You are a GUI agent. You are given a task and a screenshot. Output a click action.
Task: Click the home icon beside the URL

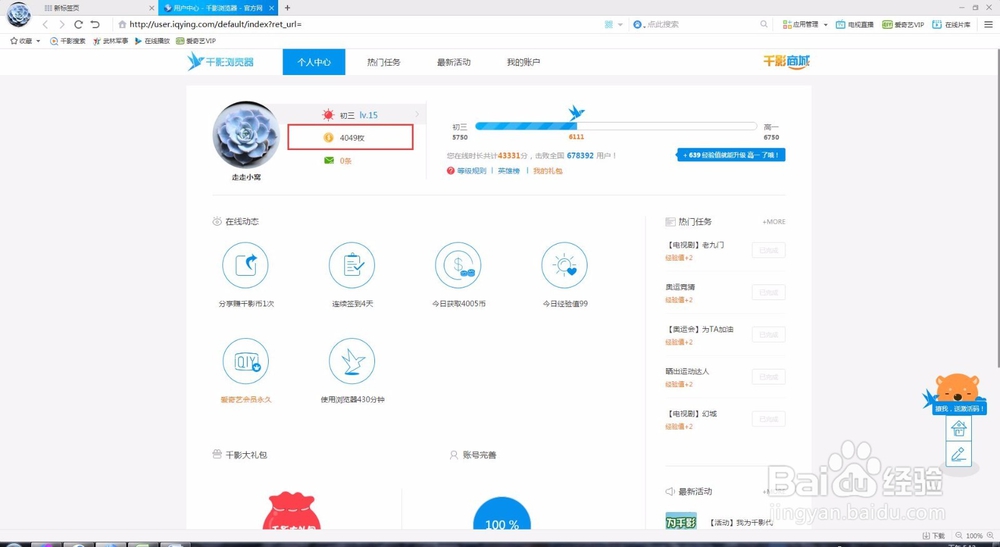coord(122,24)
